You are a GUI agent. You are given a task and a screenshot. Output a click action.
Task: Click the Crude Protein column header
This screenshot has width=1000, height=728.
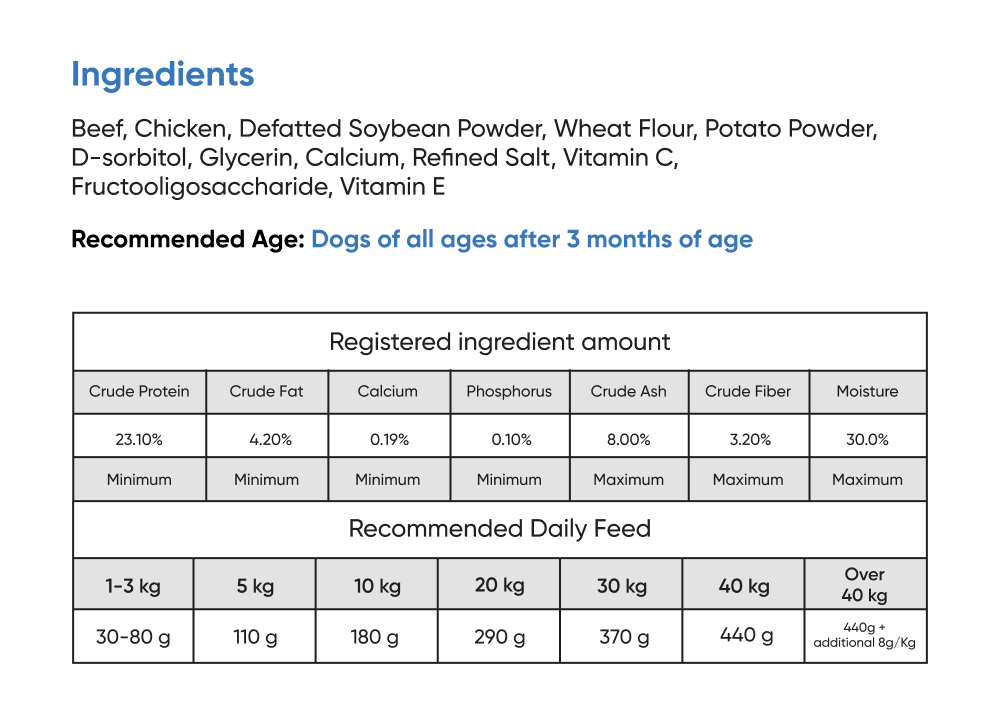tap(139, 392)
